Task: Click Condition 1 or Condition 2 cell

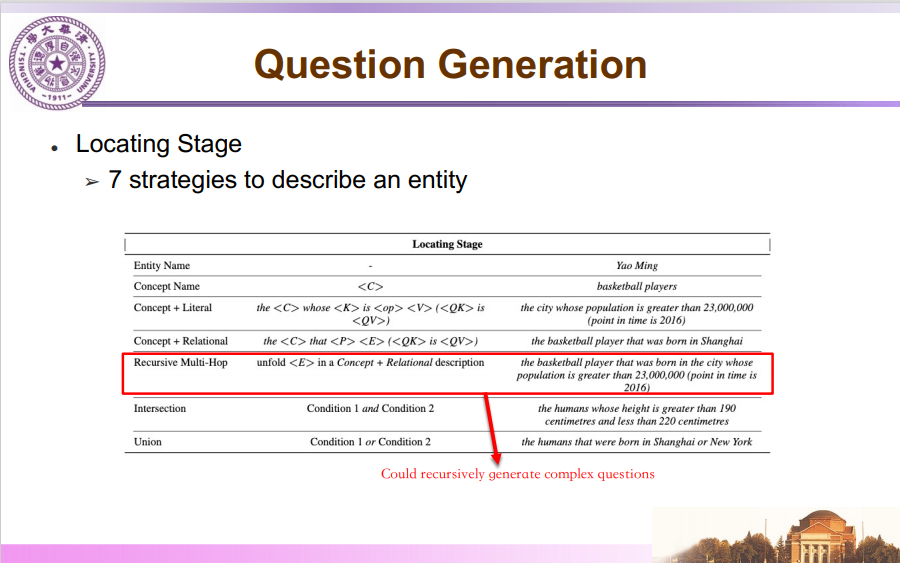Action: [x=370, y=441]
